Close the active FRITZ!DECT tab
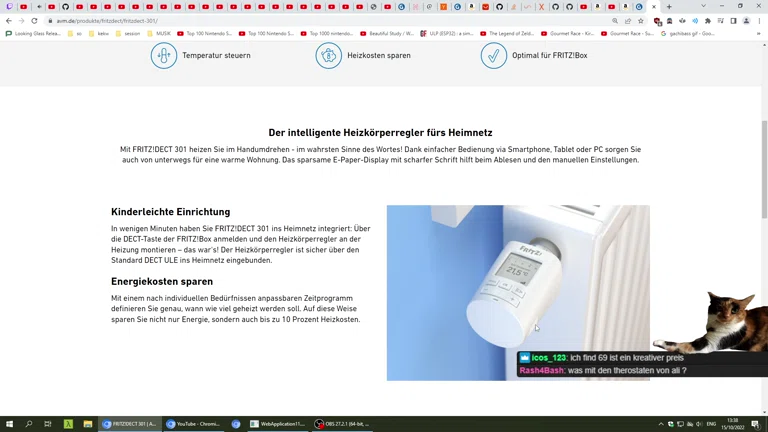 tap(654, 7)
